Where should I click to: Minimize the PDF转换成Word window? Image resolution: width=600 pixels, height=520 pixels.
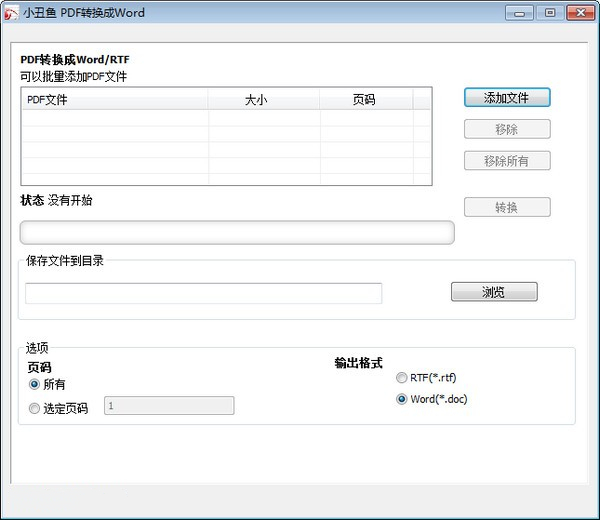[x=519, y=13]
